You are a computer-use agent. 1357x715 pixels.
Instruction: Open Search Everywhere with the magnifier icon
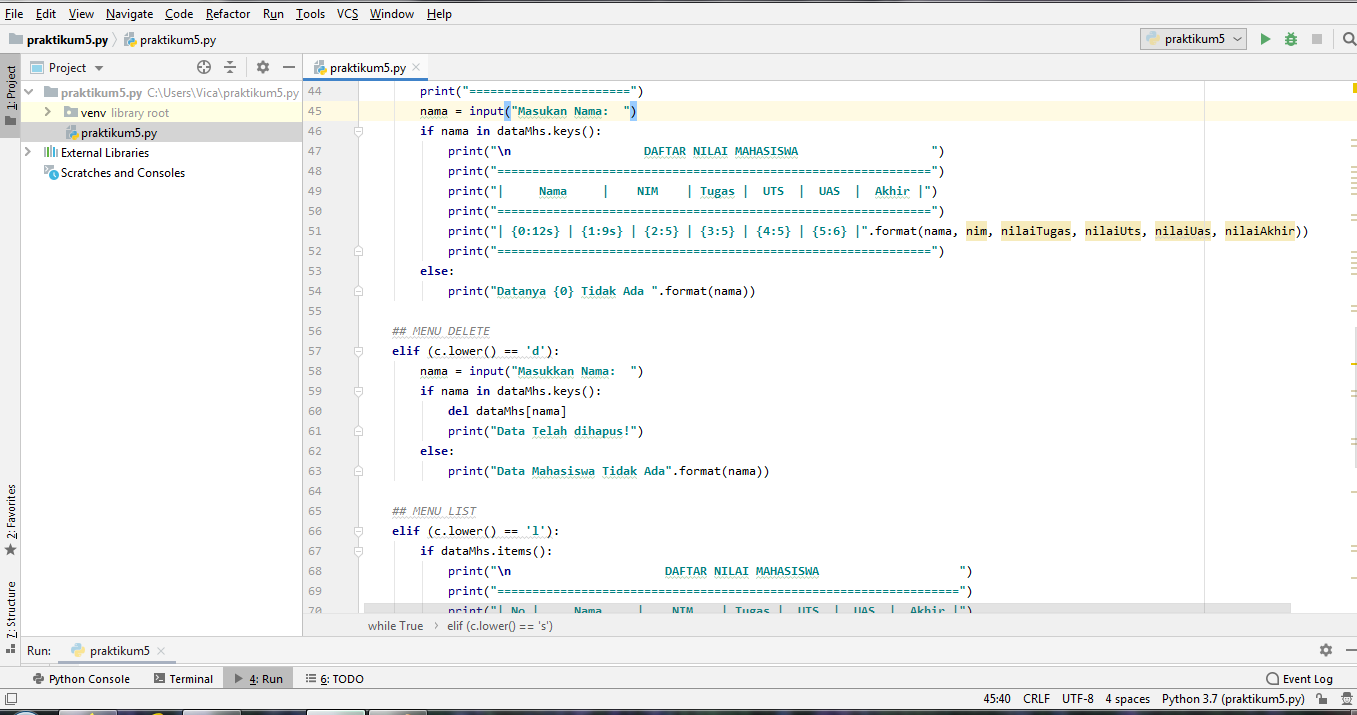[1348, 38]
